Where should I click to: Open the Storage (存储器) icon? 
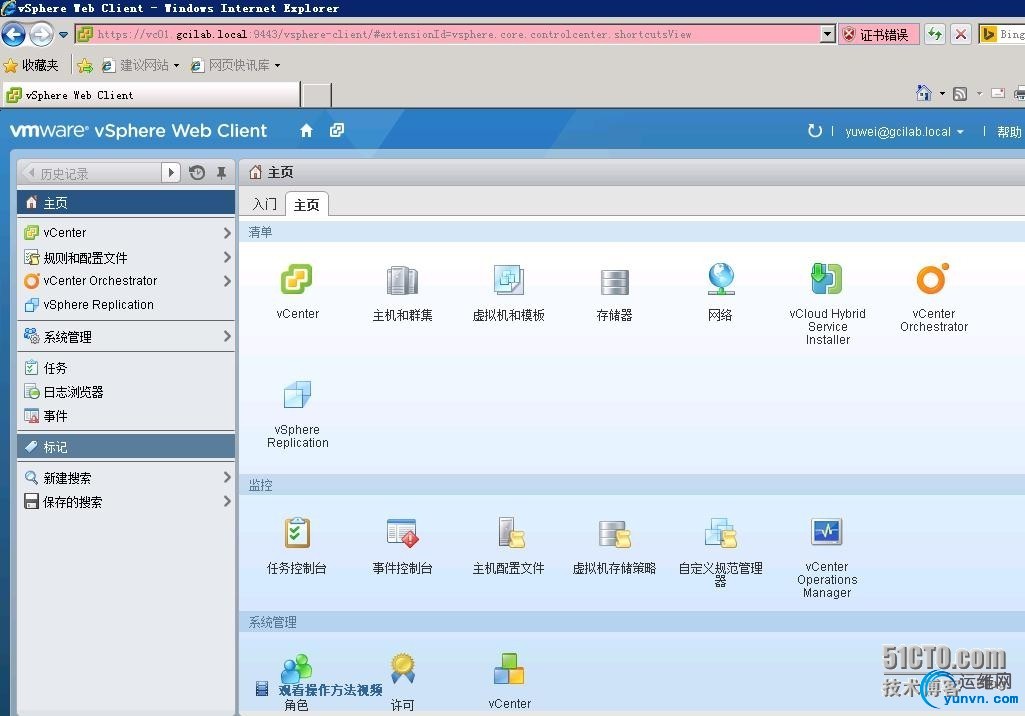[x=614, y=282]
